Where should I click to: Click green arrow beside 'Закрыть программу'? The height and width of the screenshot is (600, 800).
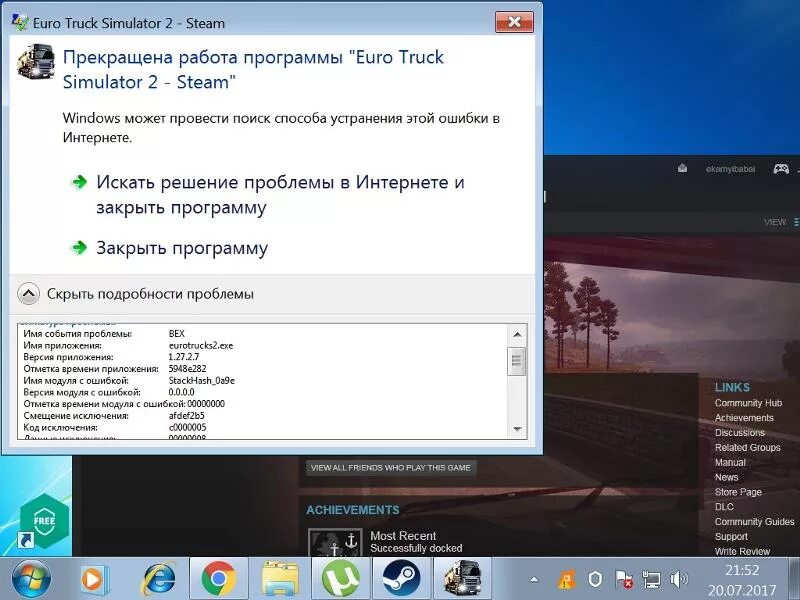point(79,248)
